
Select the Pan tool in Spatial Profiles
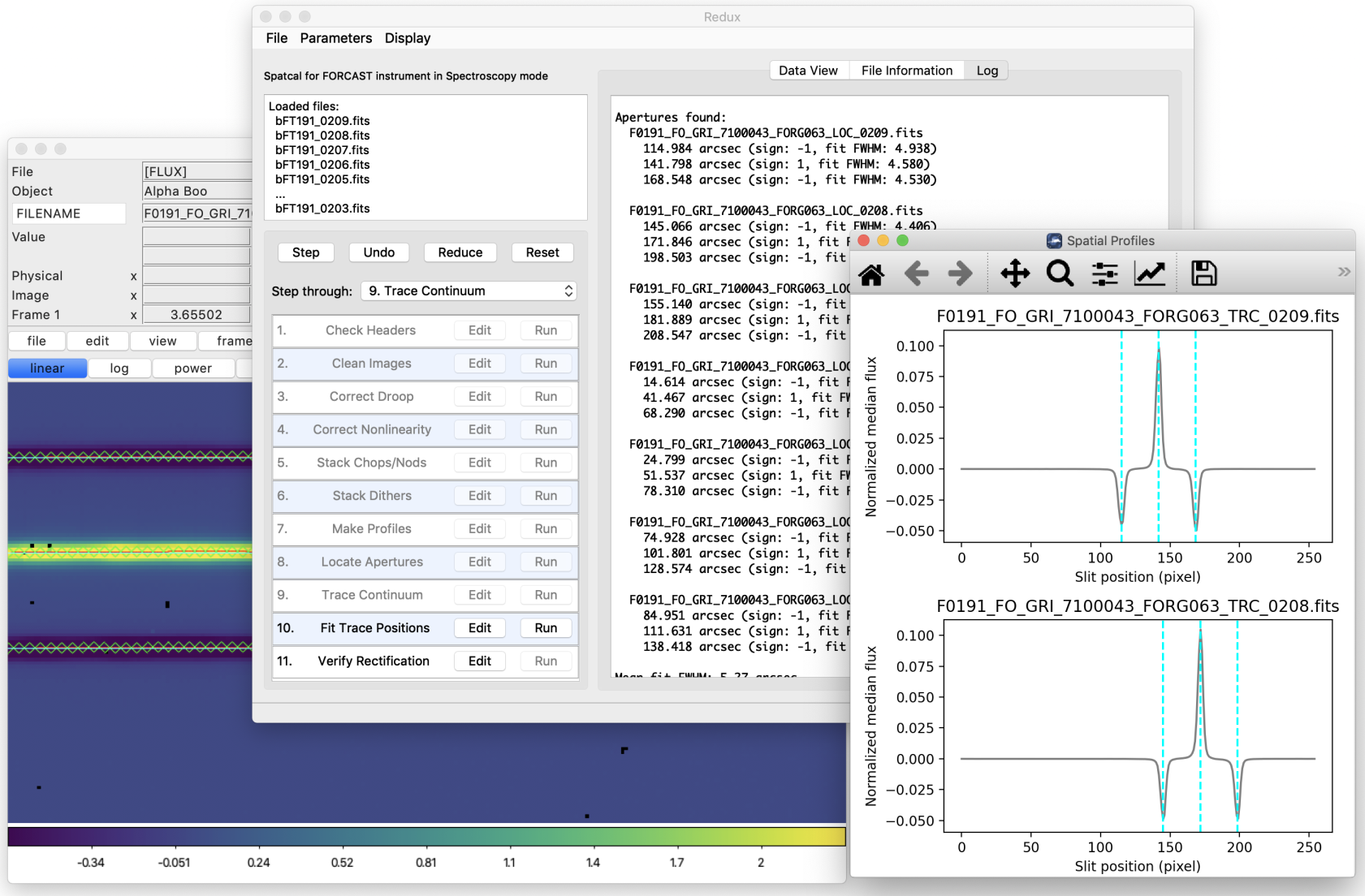1014,273
